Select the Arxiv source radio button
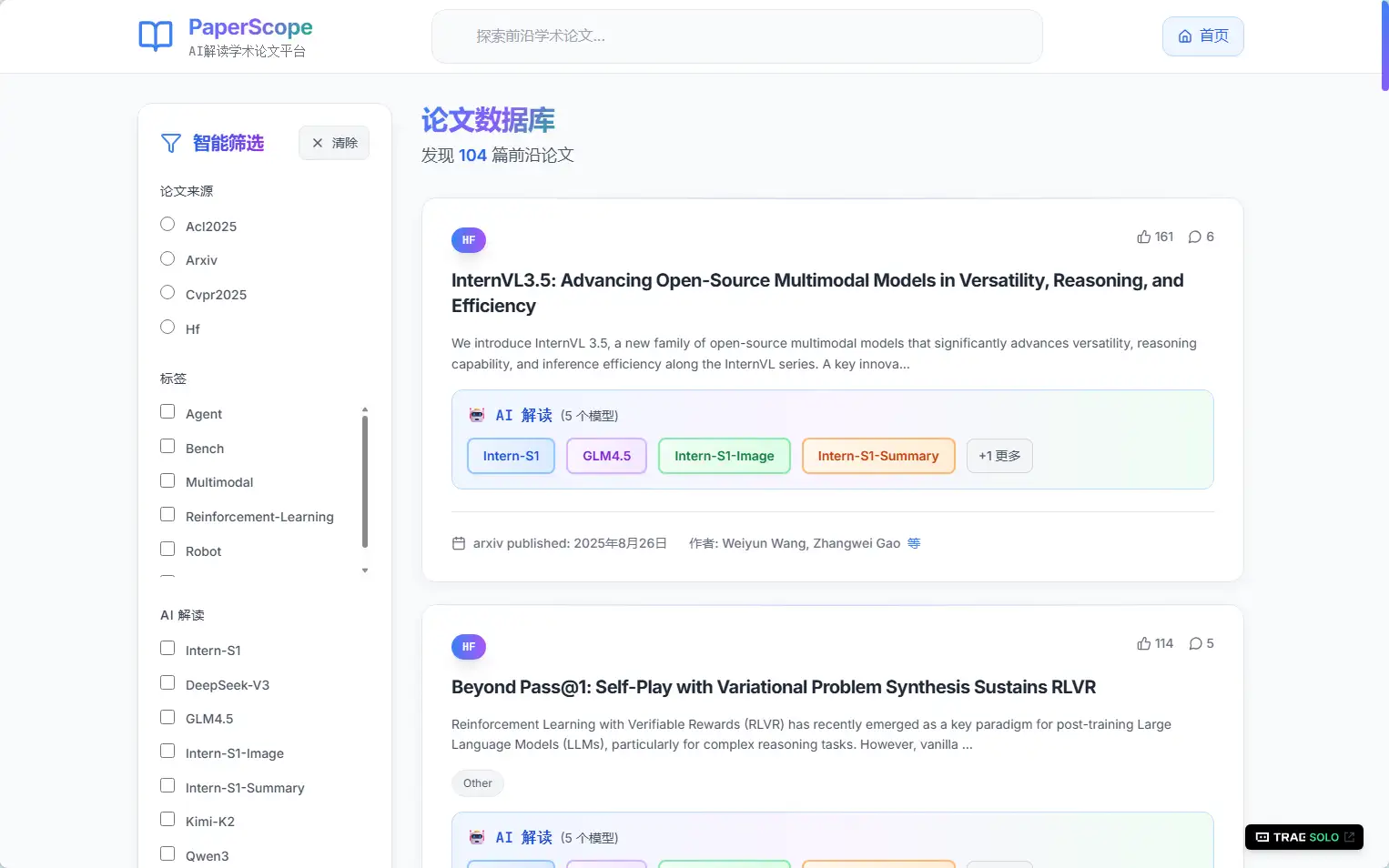Viewport: 1389px width, 868px height. pyautogui.click(x=167, y=258)
